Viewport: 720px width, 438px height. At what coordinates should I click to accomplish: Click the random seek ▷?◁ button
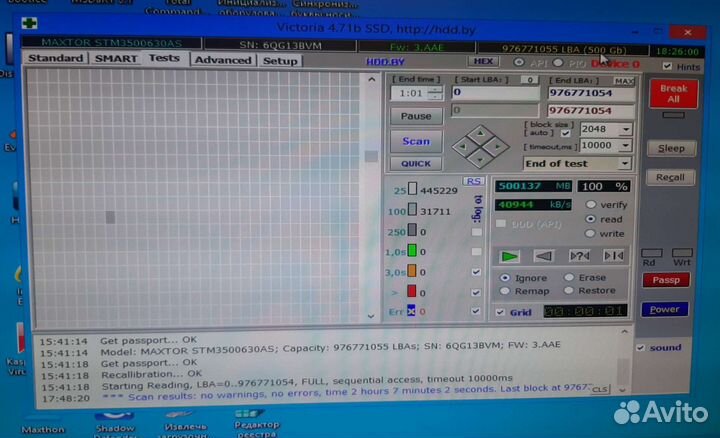click(579, 255)
